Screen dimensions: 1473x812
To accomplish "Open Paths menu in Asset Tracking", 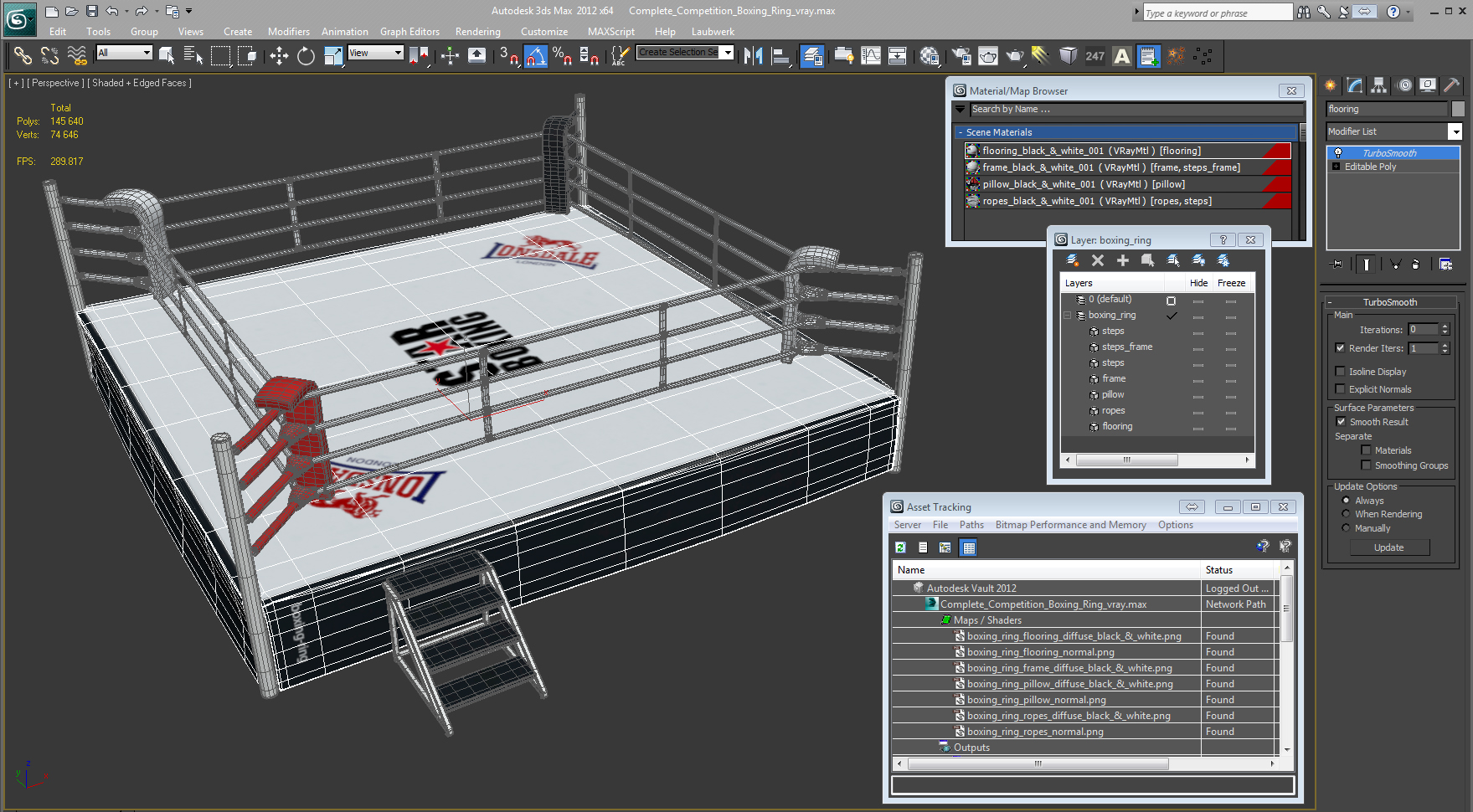I will pos(971,525).
